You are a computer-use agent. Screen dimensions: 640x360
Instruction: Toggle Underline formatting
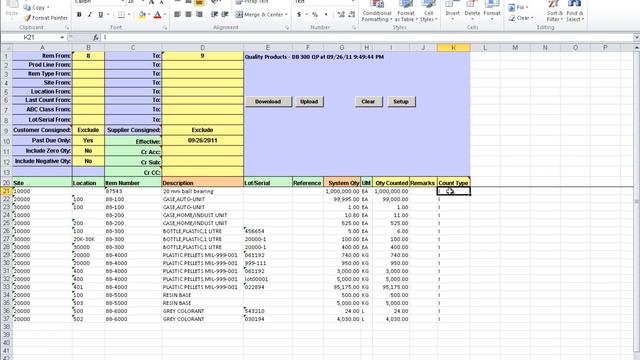tap(100, 15)
